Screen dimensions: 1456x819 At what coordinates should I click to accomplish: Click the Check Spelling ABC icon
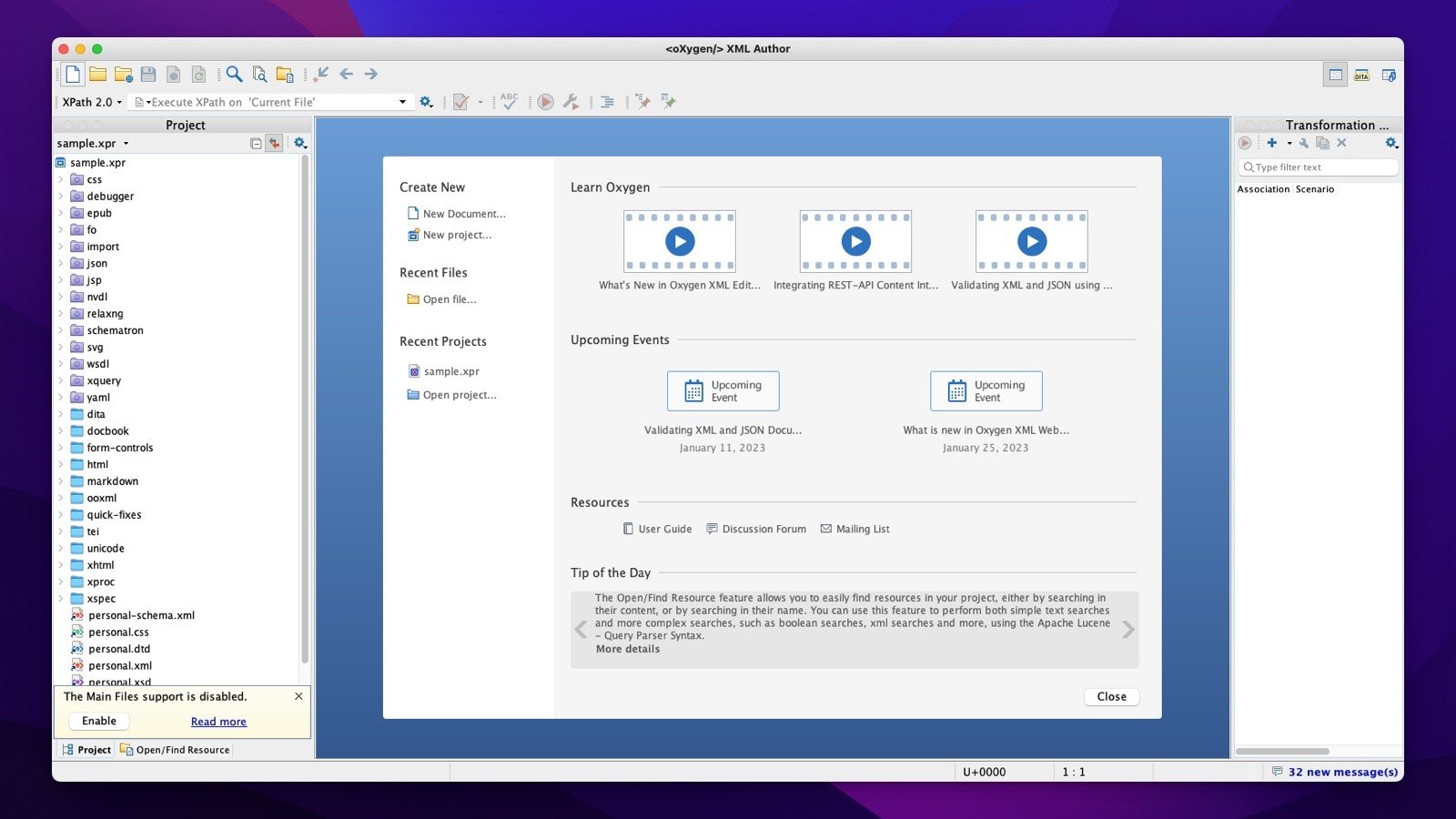[509, 102]
